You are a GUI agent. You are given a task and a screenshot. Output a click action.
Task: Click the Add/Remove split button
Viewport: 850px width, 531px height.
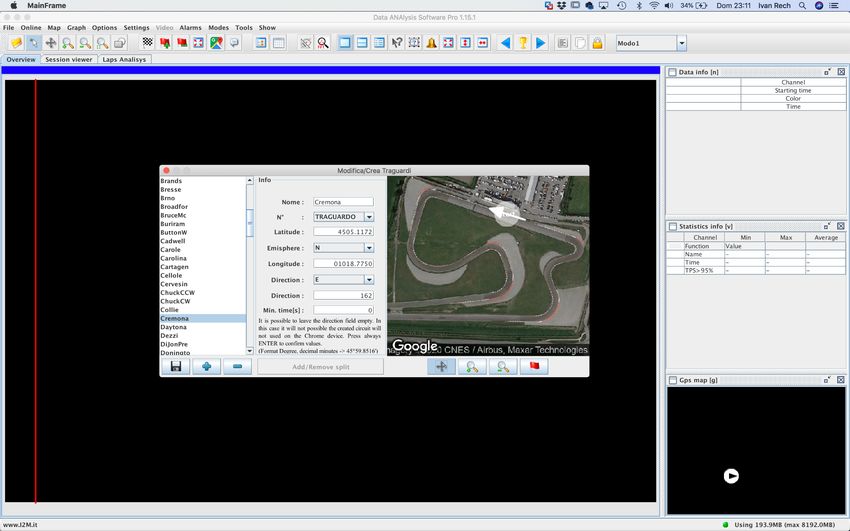point(320,367)
